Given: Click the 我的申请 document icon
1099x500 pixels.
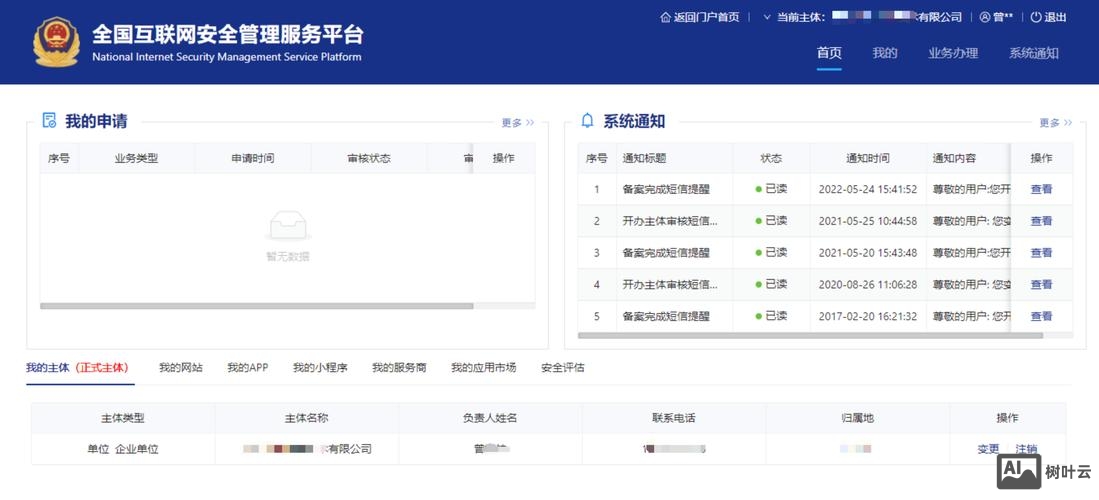Looking at the screenshot, I should pos(49,121).
